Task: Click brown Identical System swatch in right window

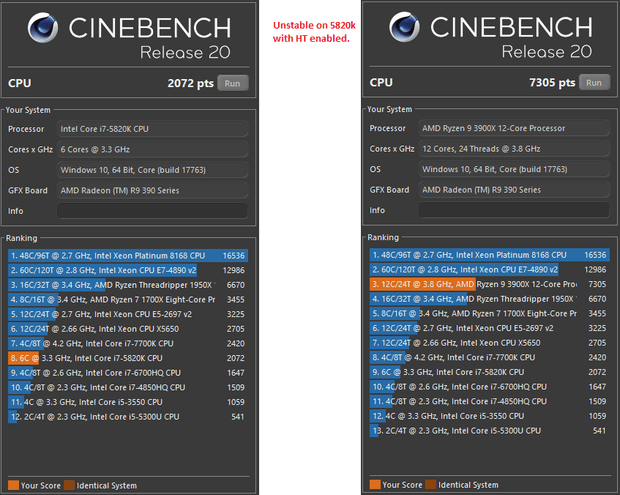Action: [x=431, y=484]
